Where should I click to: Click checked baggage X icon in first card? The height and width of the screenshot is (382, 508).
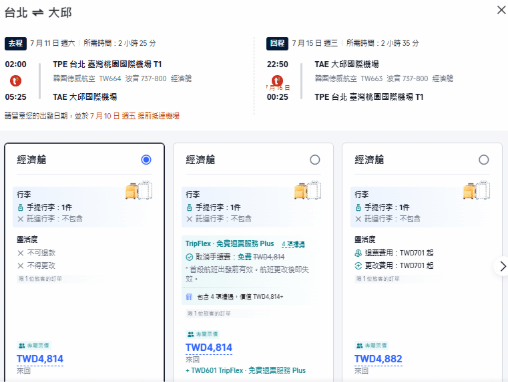20,219
